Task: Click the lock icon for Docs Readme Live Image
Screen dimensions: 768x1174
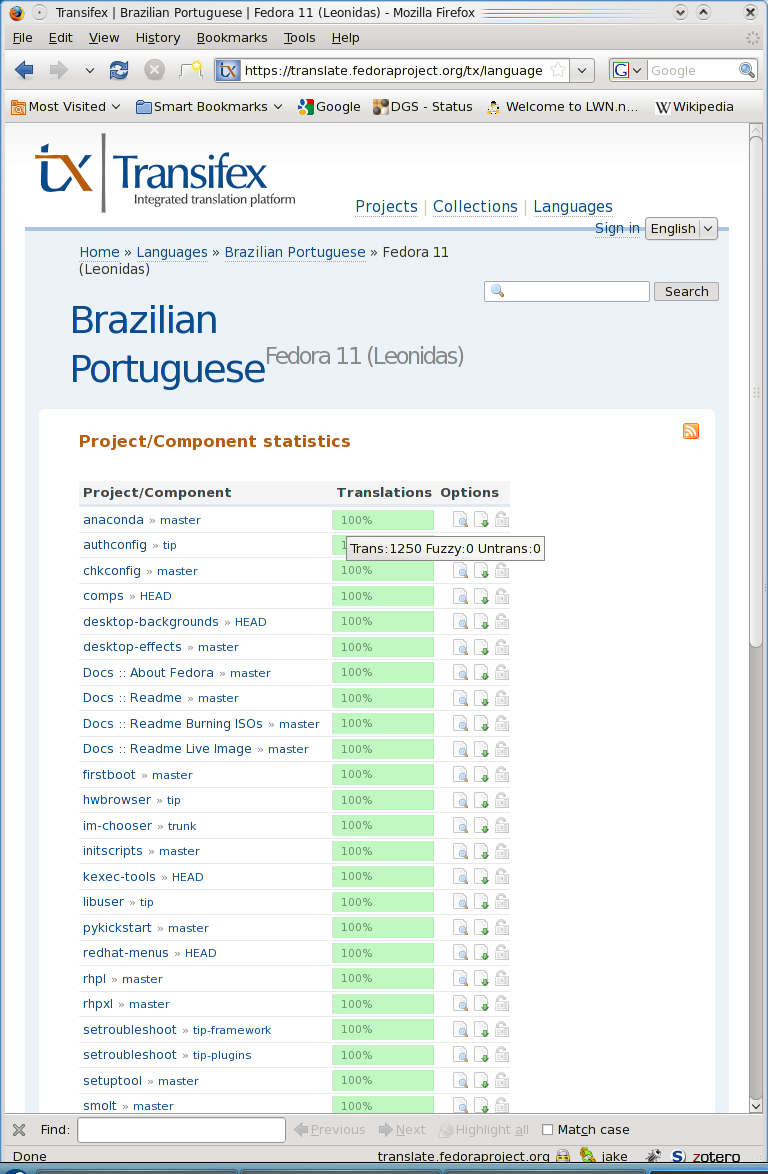Action: (x=502, y=749)
